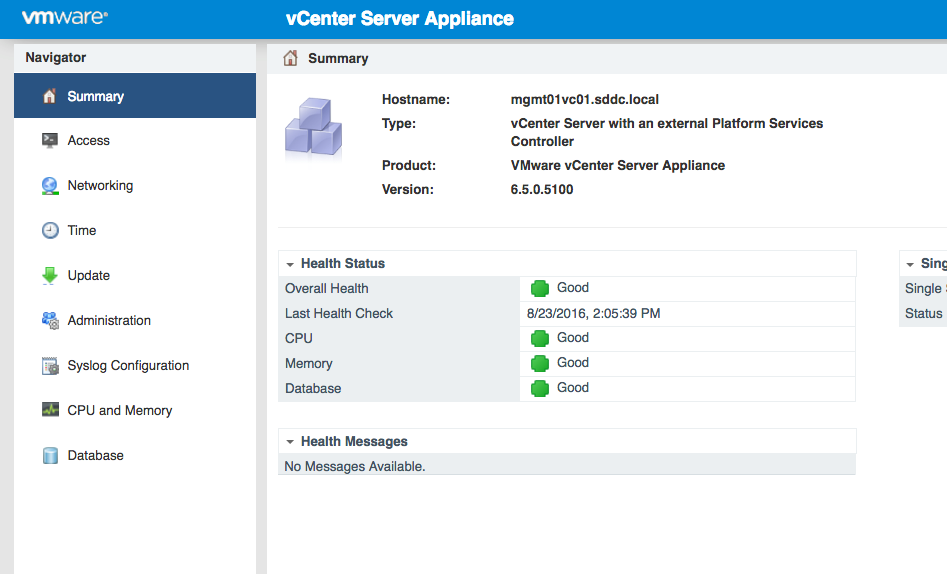Click the No Messages Available text
Viewport: 947px width, 574px height.
tap(355, 466)
